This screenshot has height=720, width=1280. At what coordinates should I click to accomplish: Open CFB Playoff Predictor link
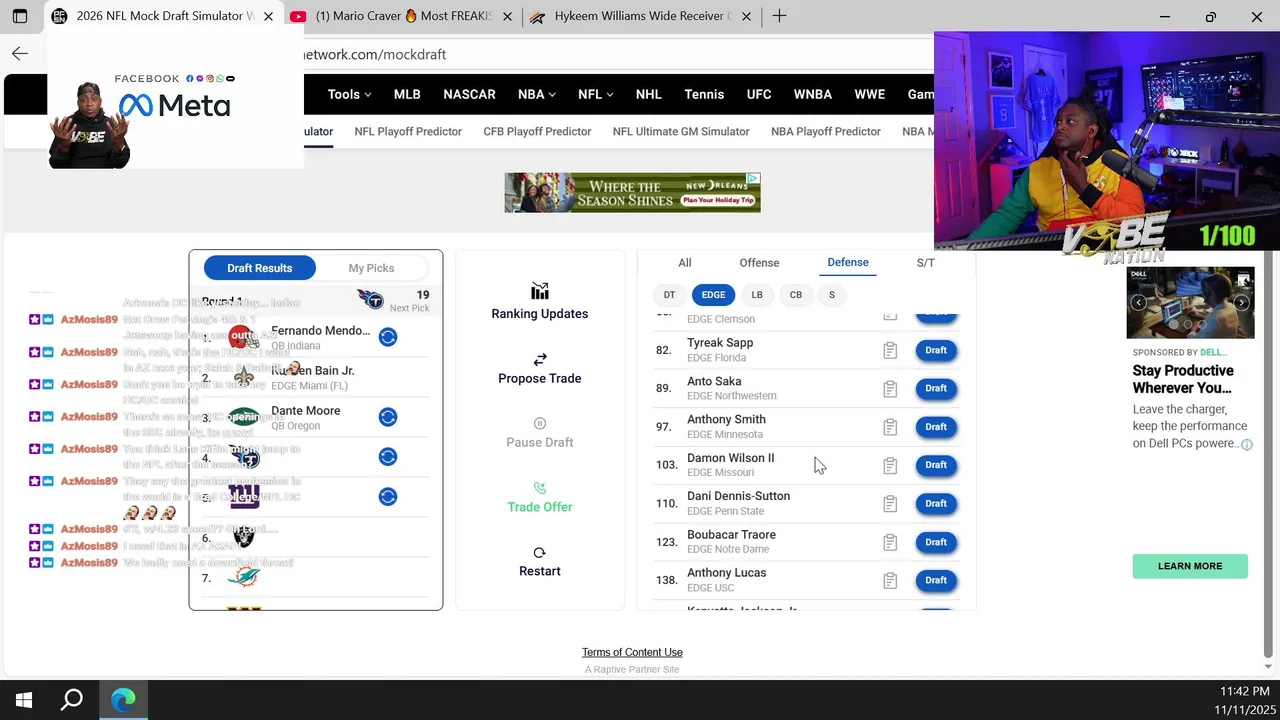point(537,131)
